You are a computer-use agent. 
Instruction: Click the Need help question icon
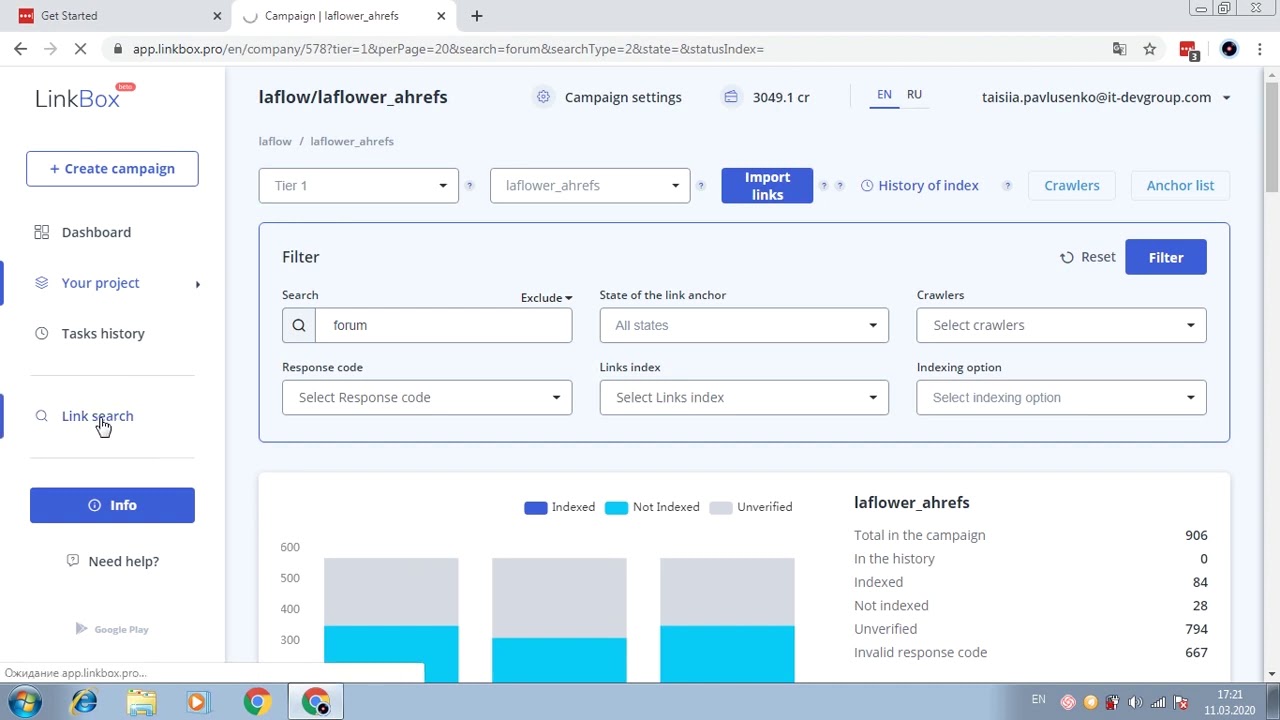tap(73, 561)
